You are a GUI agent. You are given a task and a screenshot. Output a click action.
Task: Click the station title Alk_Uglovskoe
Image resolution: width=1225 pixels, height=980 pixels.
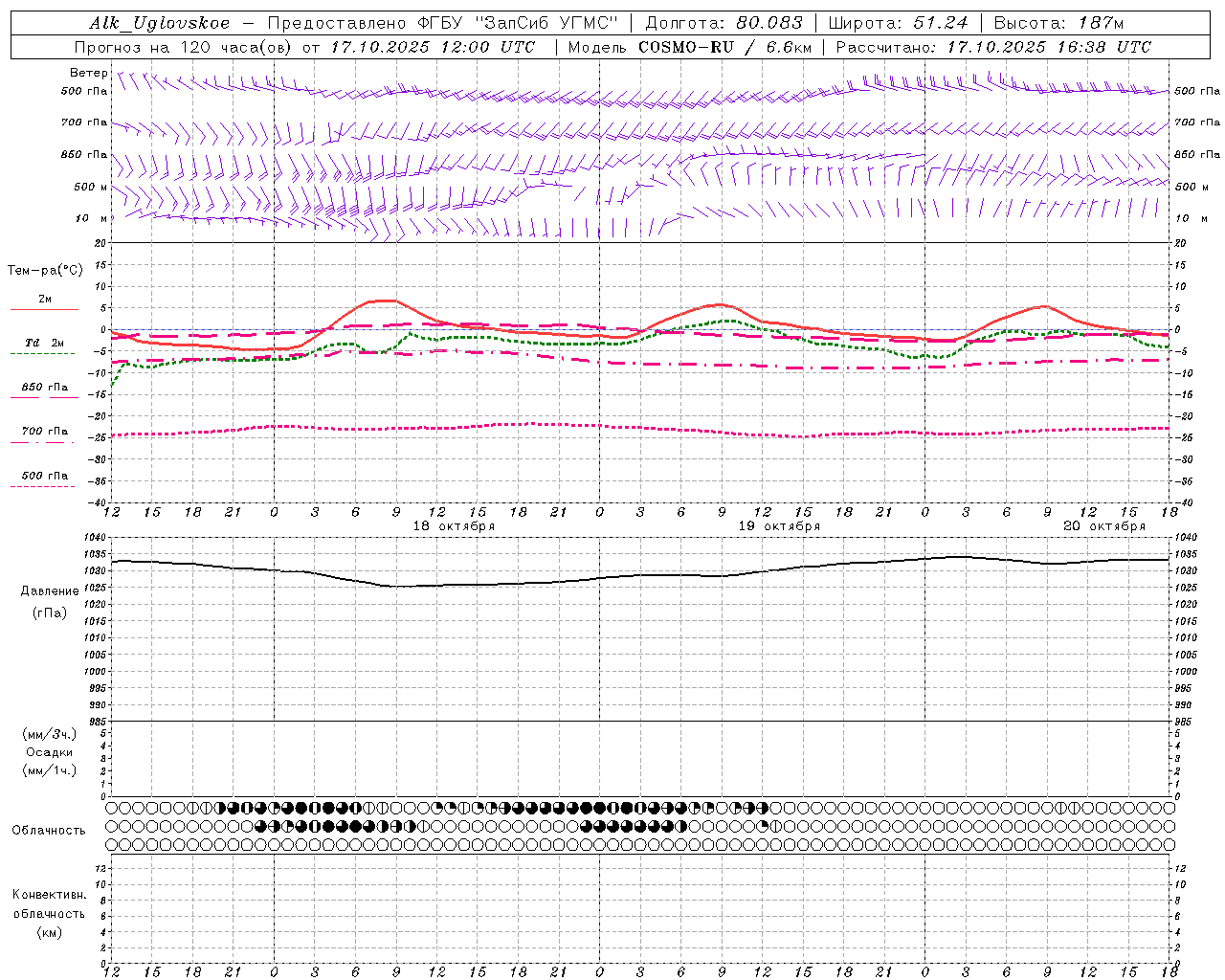tap(160, 24)
